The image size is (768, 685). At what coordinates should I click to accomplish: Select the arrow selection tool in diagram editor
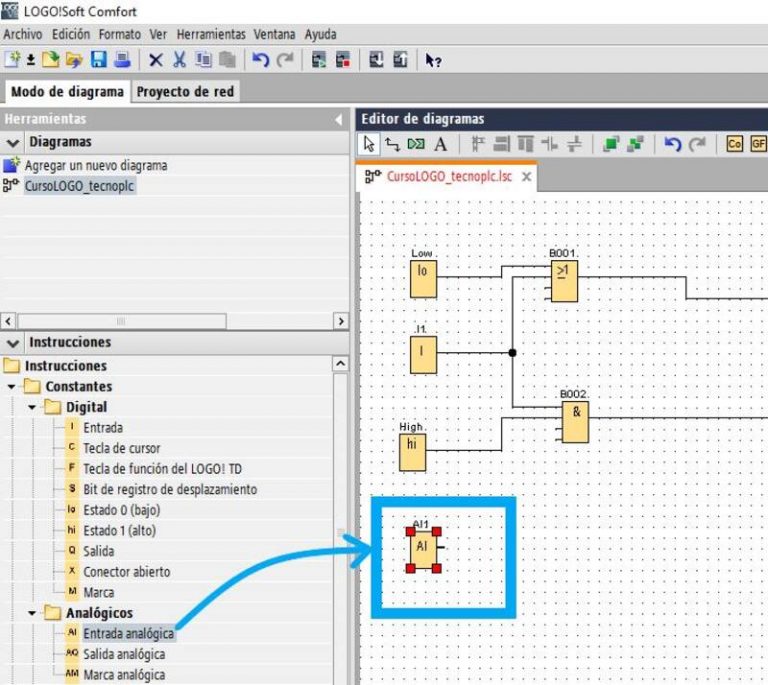coord(369,145)
